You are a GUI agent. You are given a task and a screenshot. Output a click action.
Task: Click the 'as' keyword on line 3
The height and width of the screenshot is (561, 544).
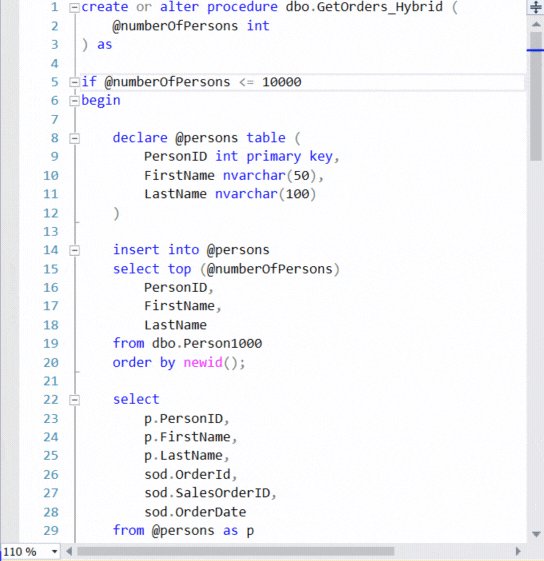(105, 45)
